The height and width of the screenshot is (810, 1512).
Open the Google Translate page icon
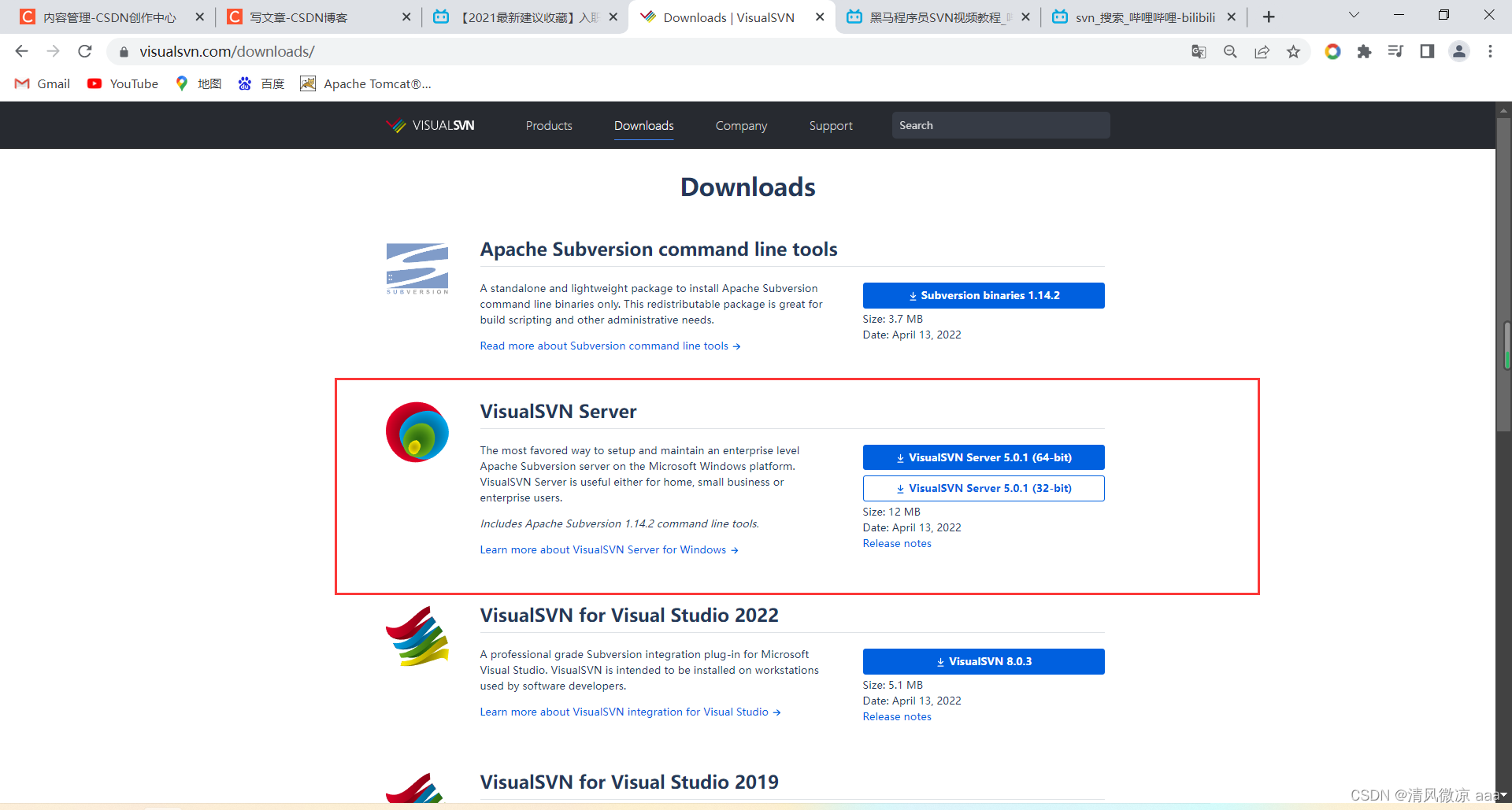point(1199,51)
